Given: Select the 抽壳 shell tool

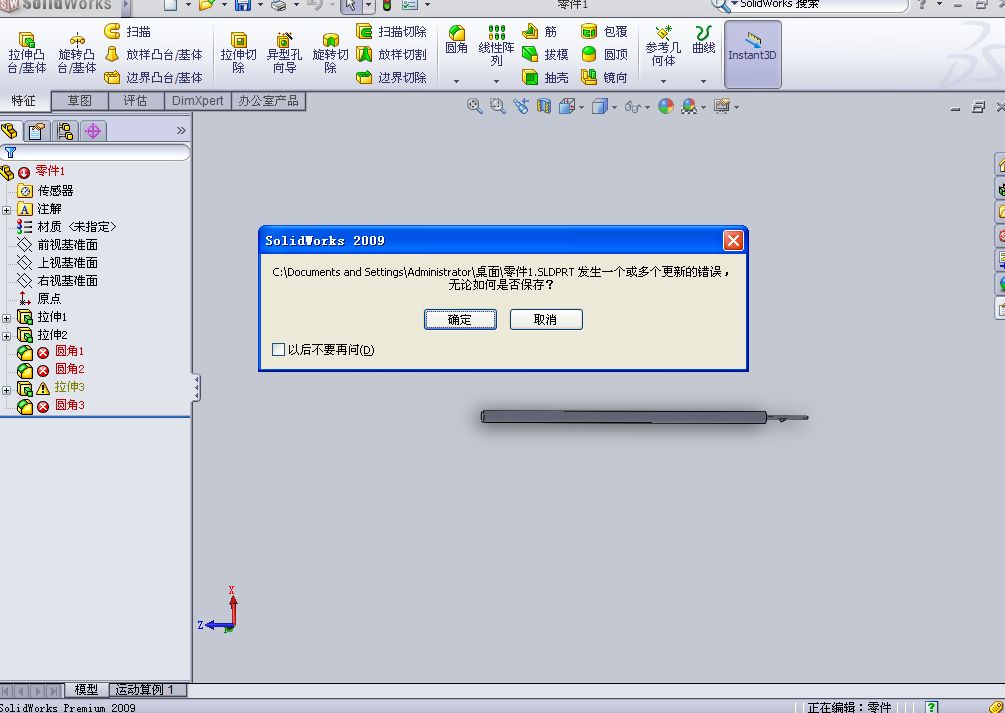Looking at the screenshot, I should (545, 78).
